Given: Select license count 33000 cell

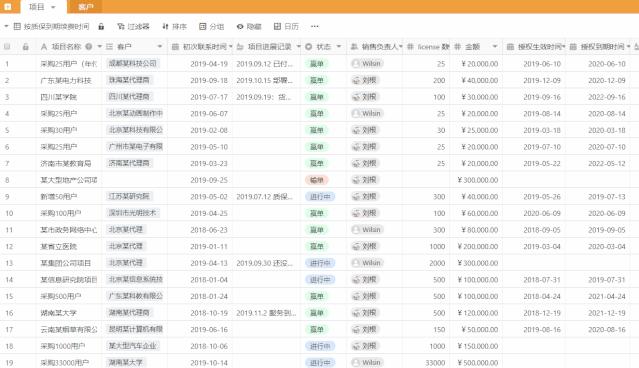Looking at the screenshot, I should (x=427, y=363).
